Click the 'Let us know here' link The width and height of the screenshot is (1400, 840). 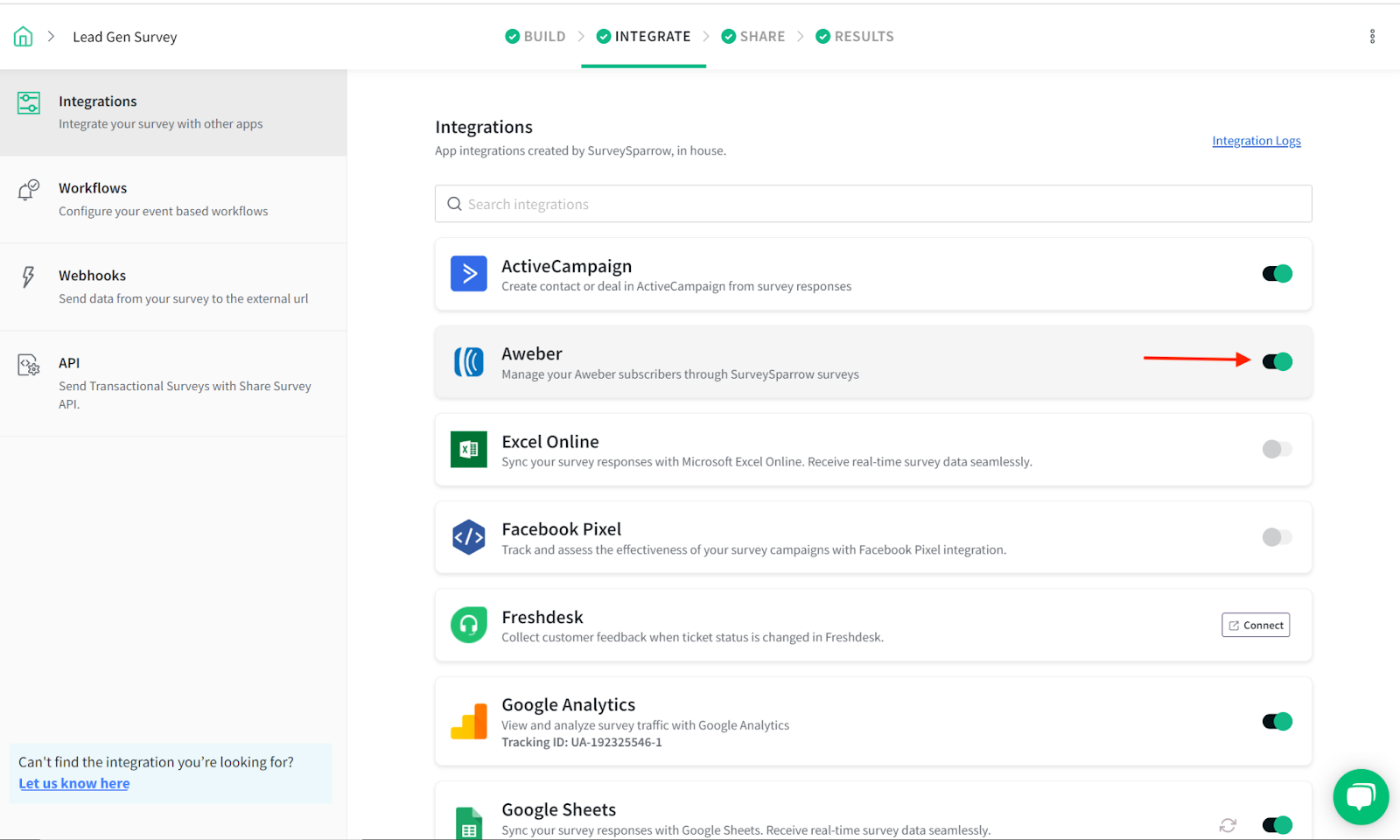pos(74,784)
